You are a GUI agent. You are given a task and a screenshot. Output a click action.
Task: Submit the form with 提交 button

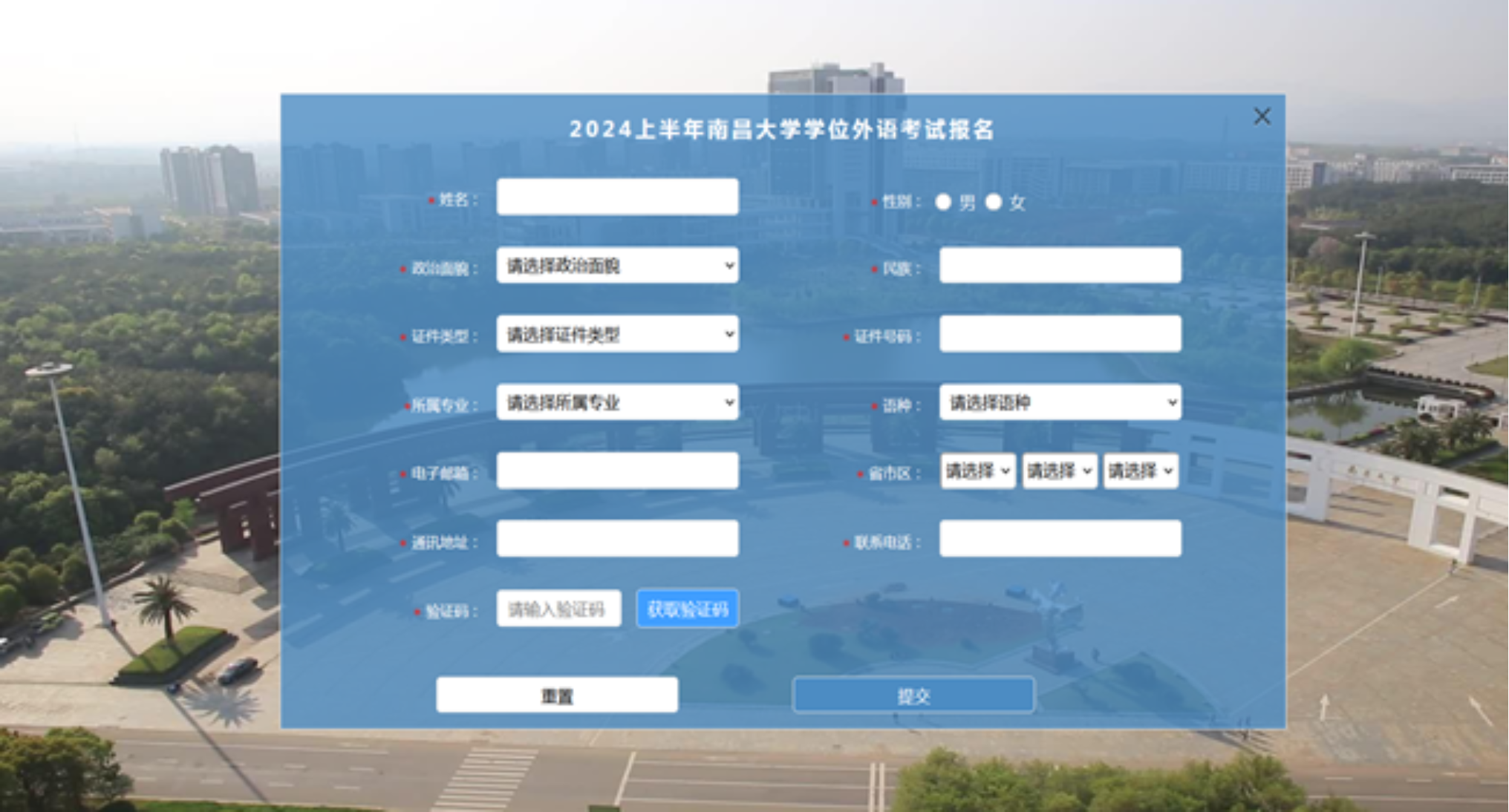pyautogui.click(x=913, y=695)
